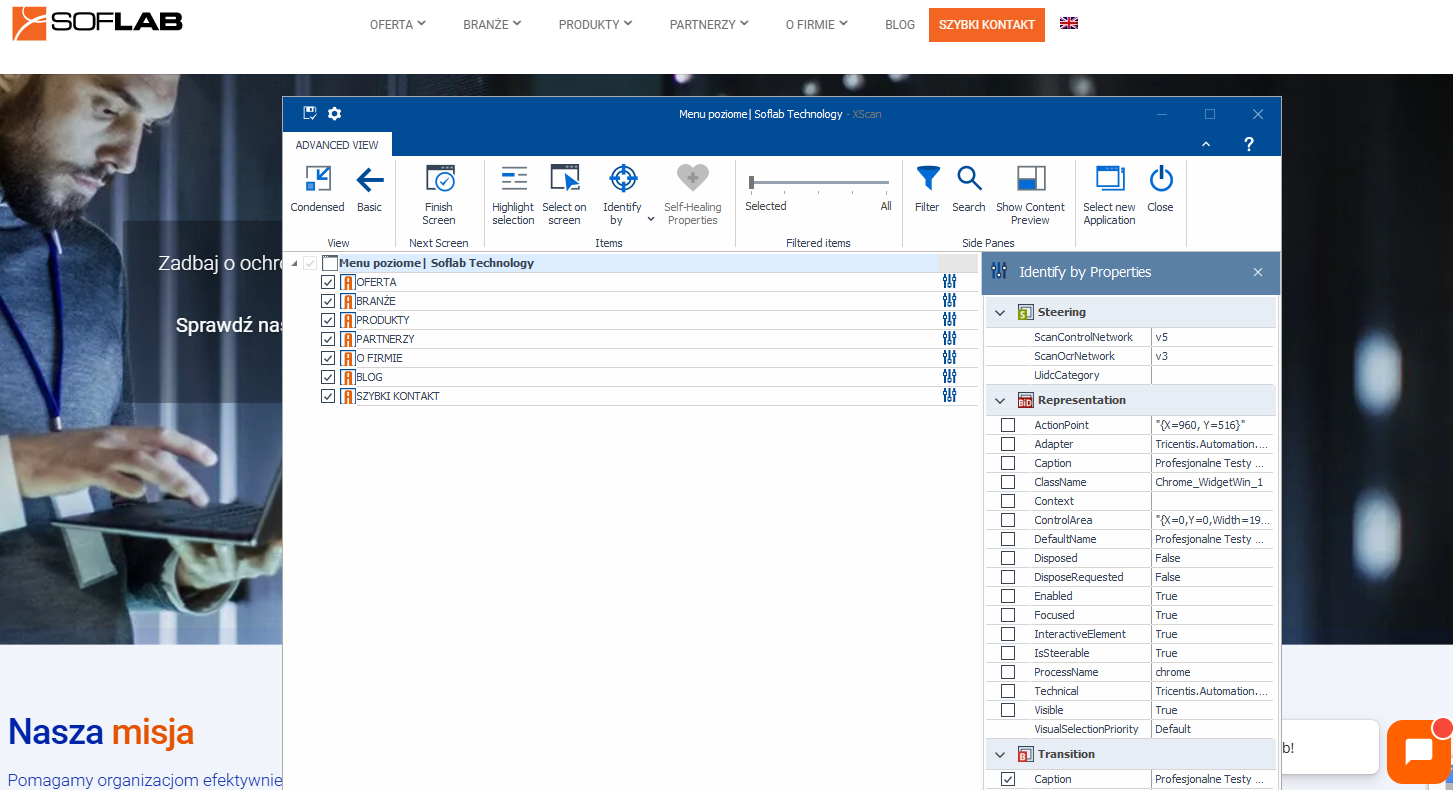Uncheck the Transition Caption checkbox

coord(1008,779)
